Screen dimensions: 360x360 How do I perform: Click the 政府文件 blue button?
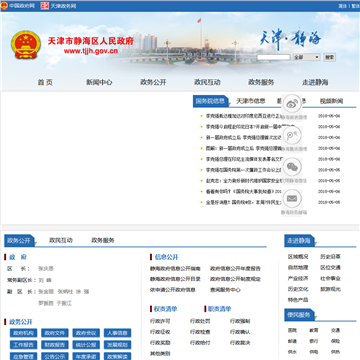click(55, 333)
